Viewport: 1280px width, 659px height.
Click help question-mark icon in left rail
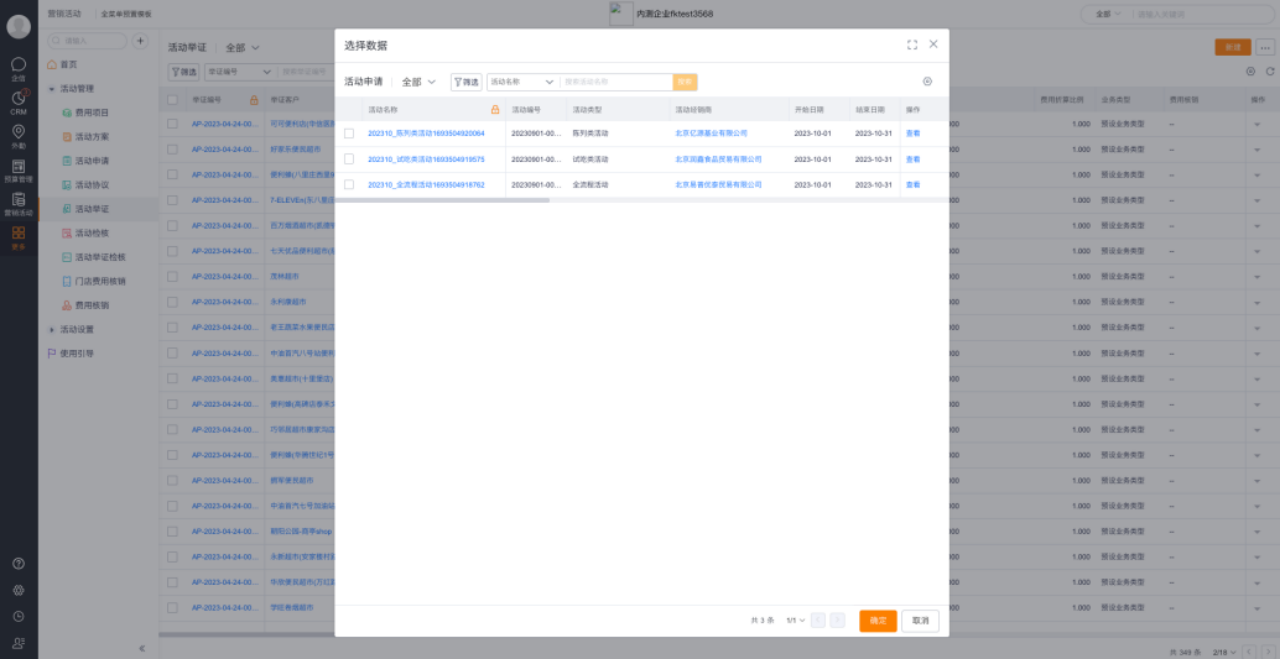[x=18, y=563]
